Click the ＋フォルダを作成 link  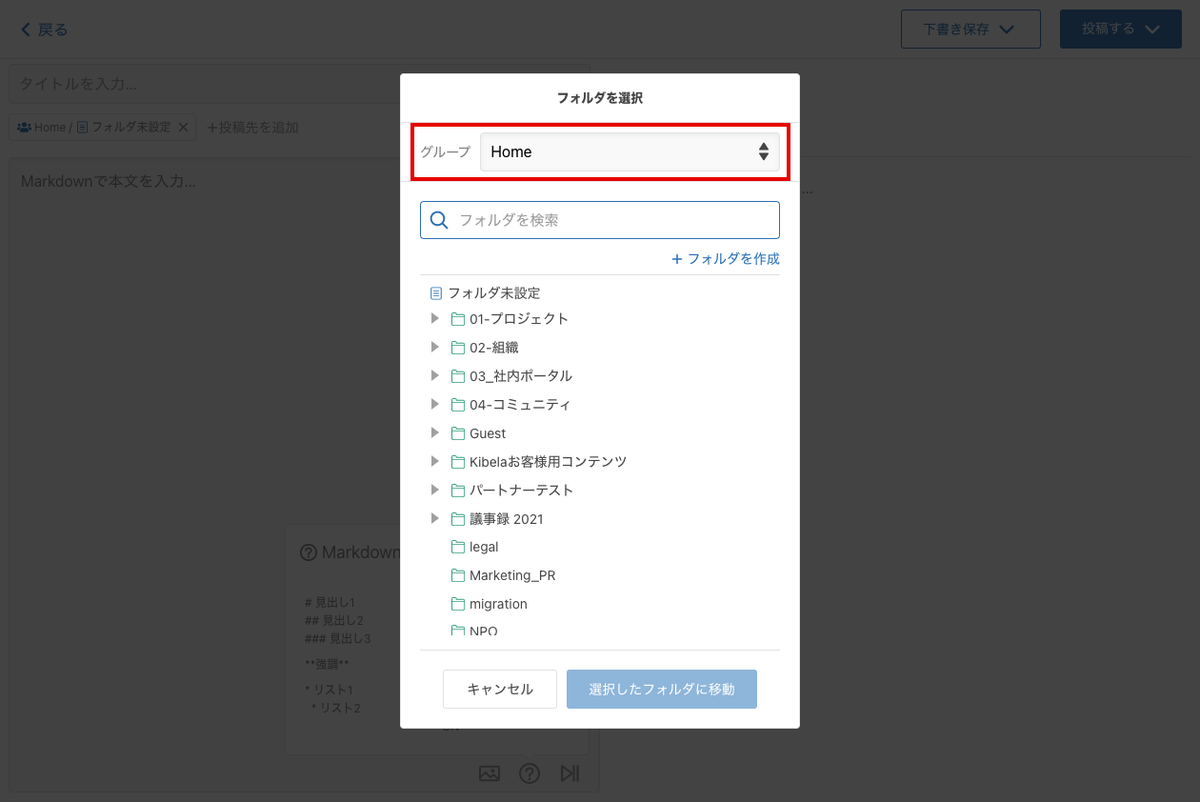point(725,258)
